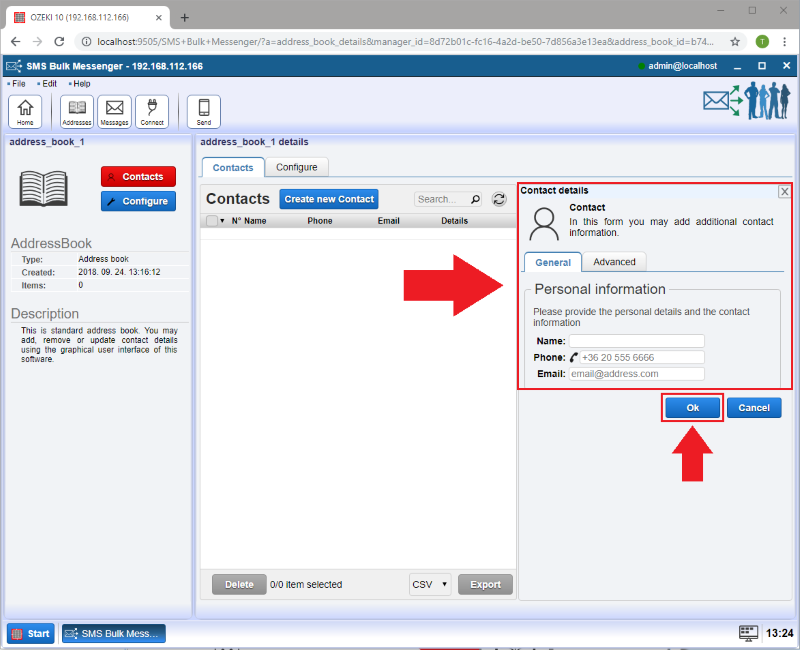The width and height of the screenshot is (800, 650).
Task: Close the Contact details panel
Action: tap(784, 191)
